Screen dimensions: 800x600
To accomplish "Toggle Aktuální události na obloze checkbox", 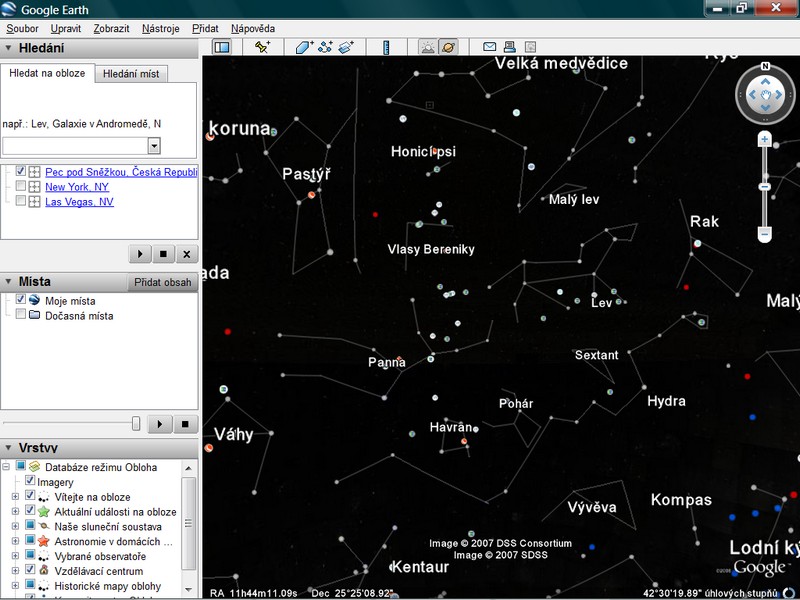I will tap(30, 510).
